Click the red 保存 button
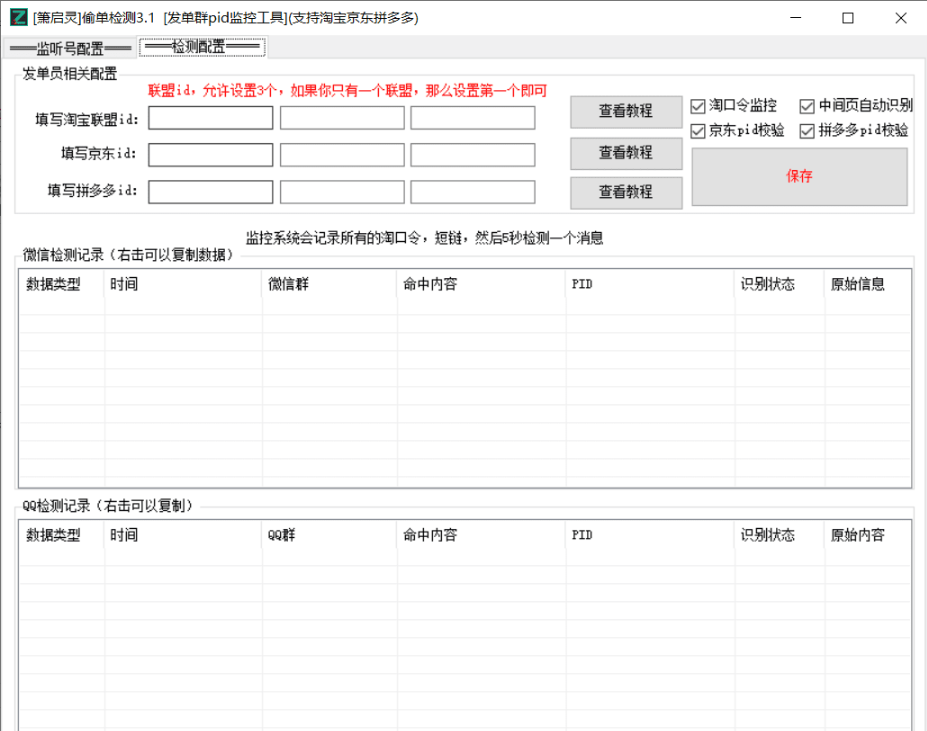Viewport: 927px width, 731px height. [x=799, y=176]
